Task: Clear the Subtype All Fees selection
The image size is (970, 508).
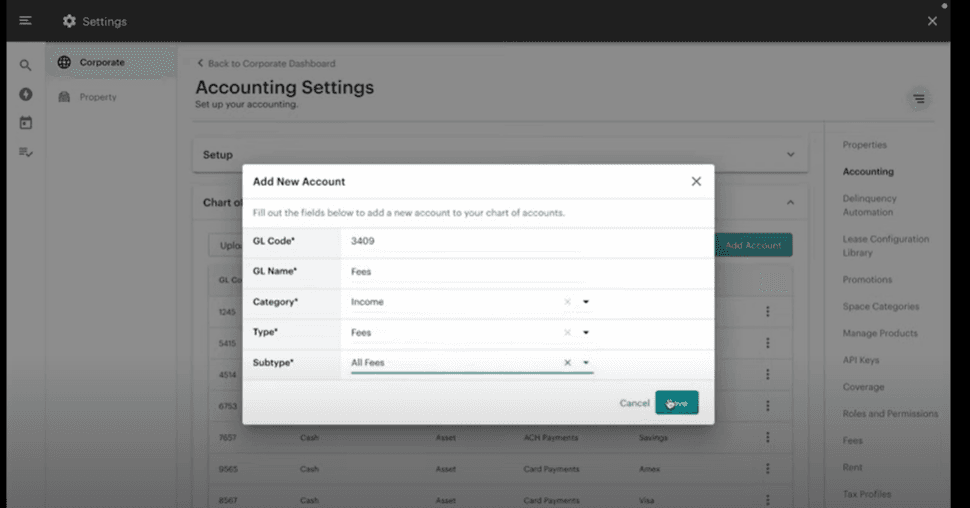Action: [567, 363]
